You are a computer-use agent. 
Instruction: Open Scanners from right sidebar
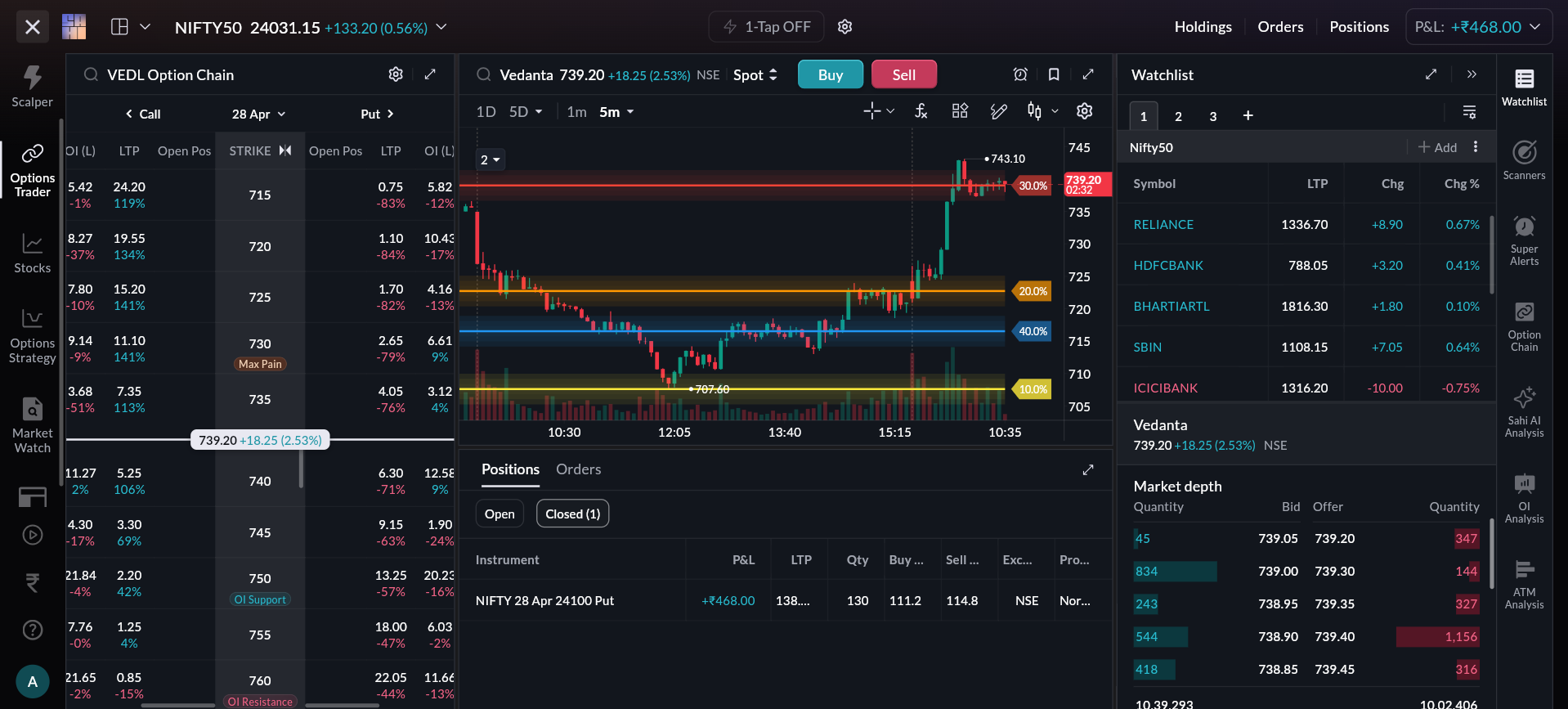[x=1524, y=160]
